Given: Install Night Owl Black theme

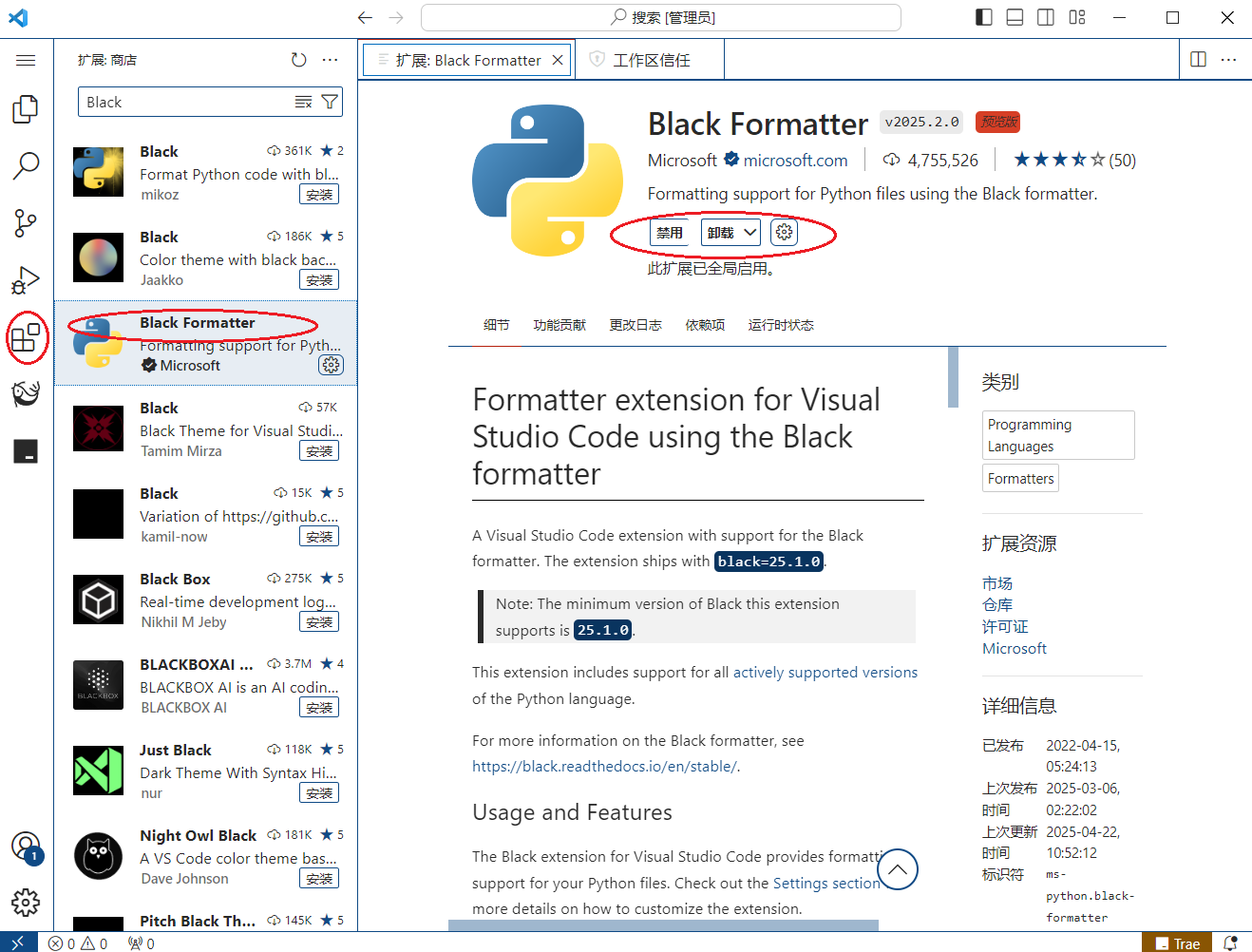Looking at the screenshot, I should (x=319, y=879).
